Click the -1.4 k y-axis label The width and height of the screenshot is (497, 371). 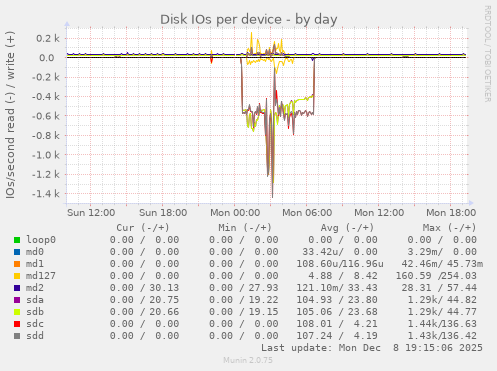tap(46, 194)
